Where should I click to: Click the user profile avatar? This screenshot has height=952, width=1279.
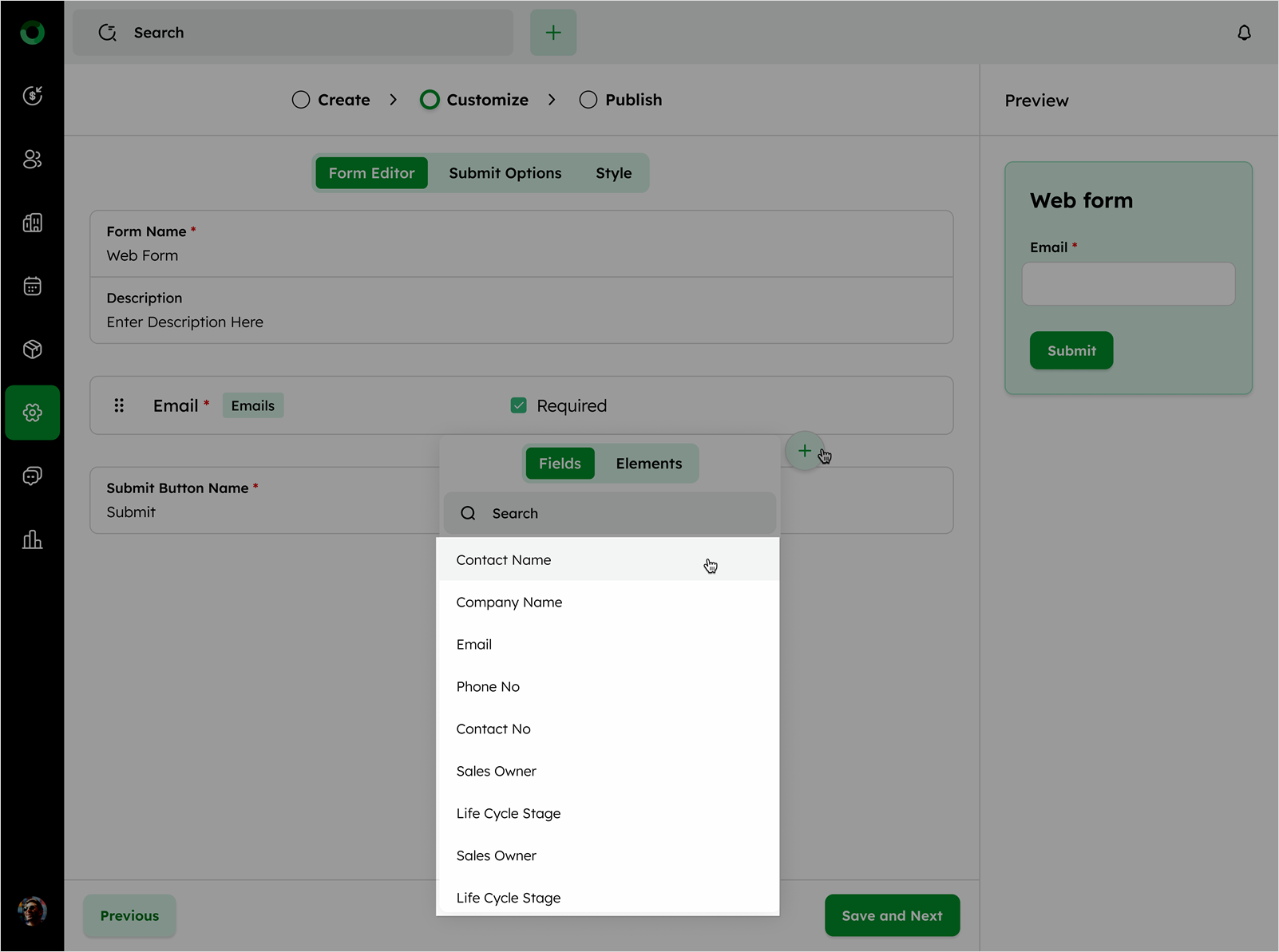click(x=32, y=911)
